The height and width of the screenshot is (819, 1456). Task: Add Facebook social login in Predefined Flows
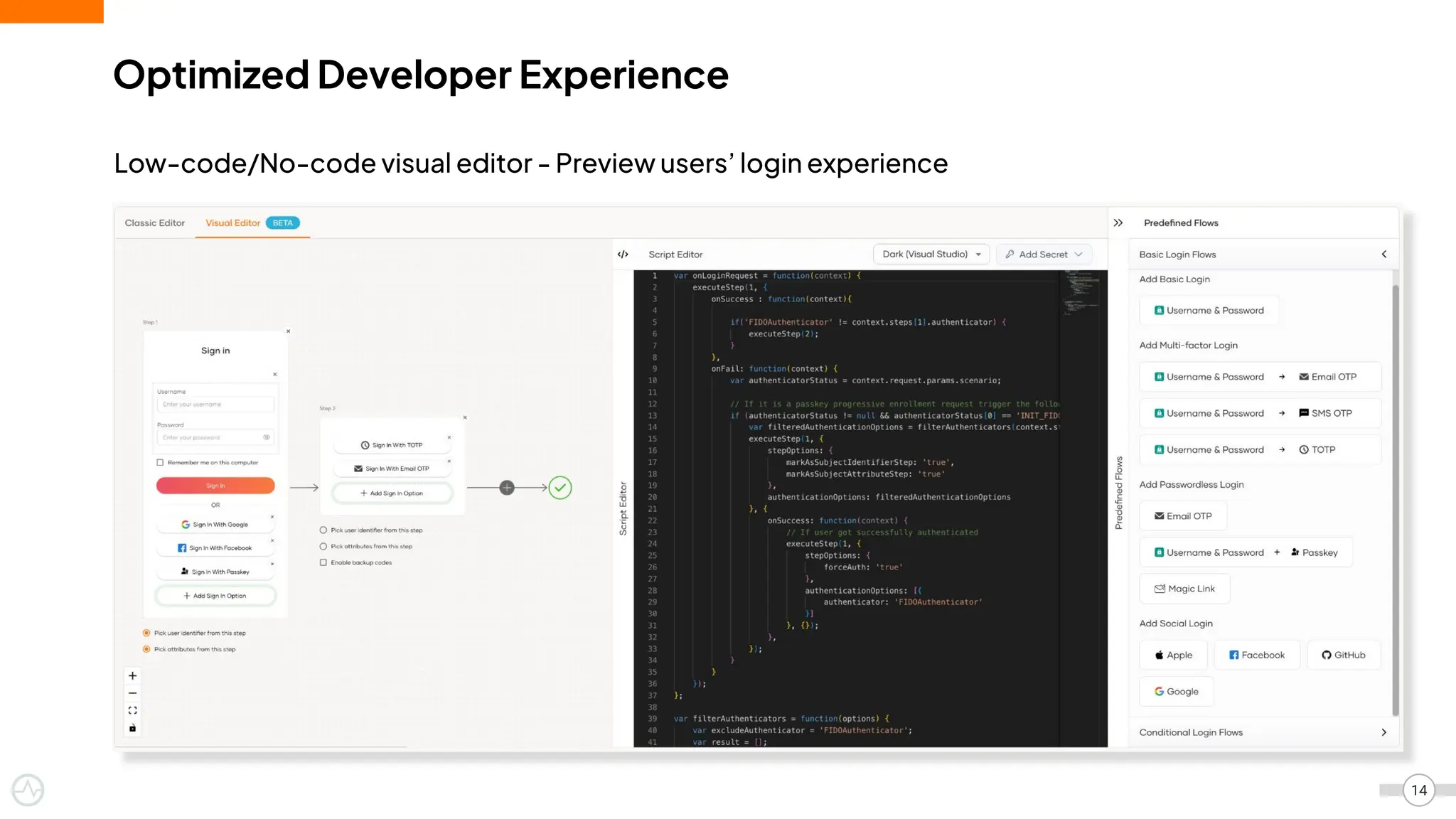(x=1257, y=655)
